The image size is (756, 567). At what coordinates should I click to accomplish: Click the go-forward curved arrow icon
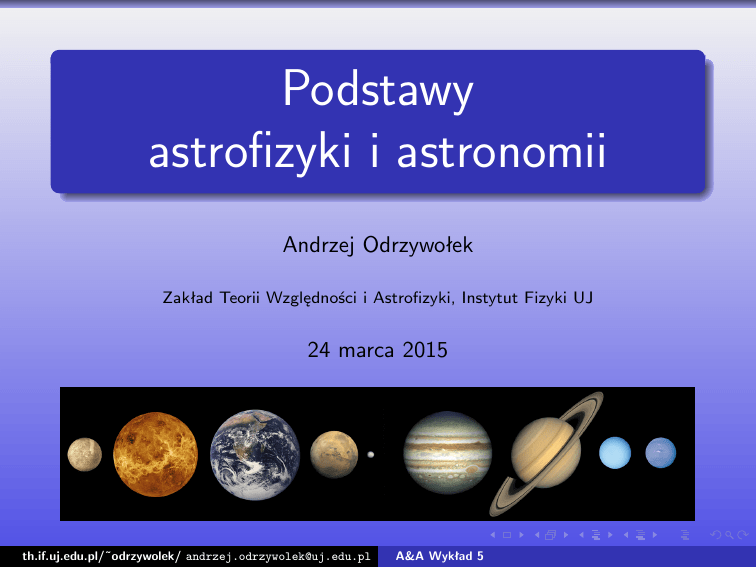740,535
